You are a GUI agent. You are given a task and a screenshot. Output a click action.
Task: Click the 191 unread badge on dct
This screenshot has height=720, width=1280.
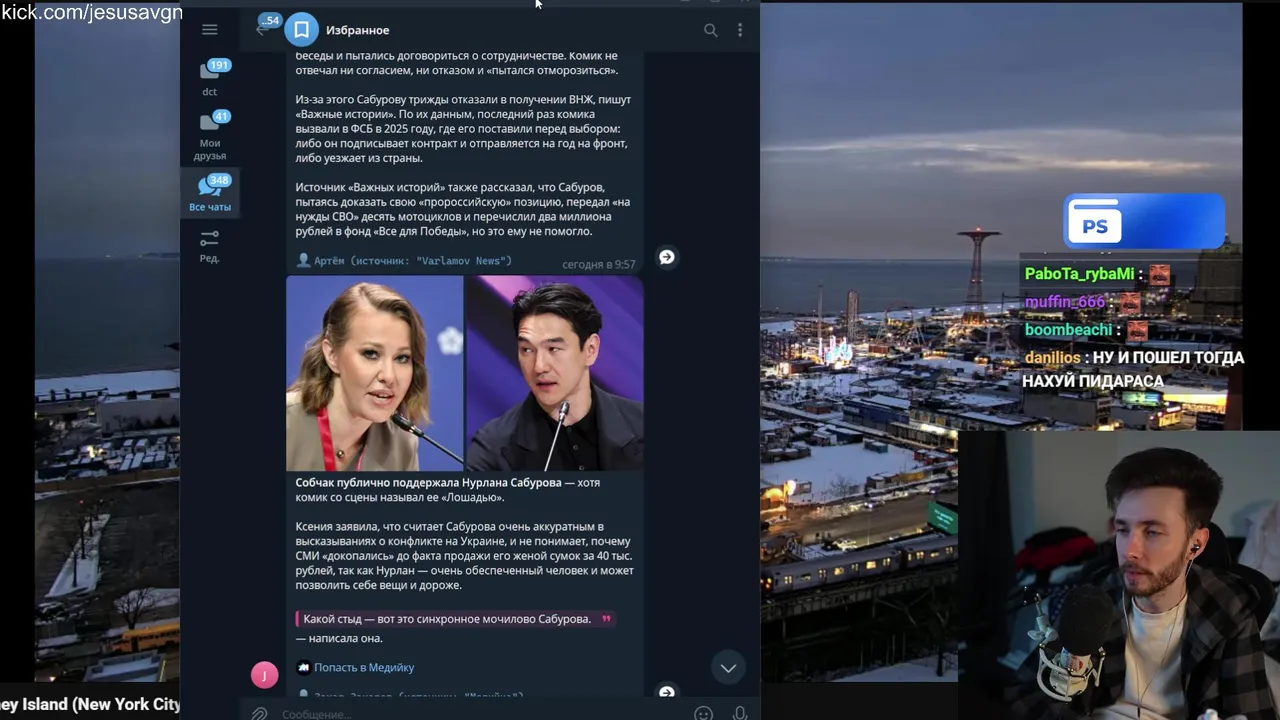tap(219, 65)
